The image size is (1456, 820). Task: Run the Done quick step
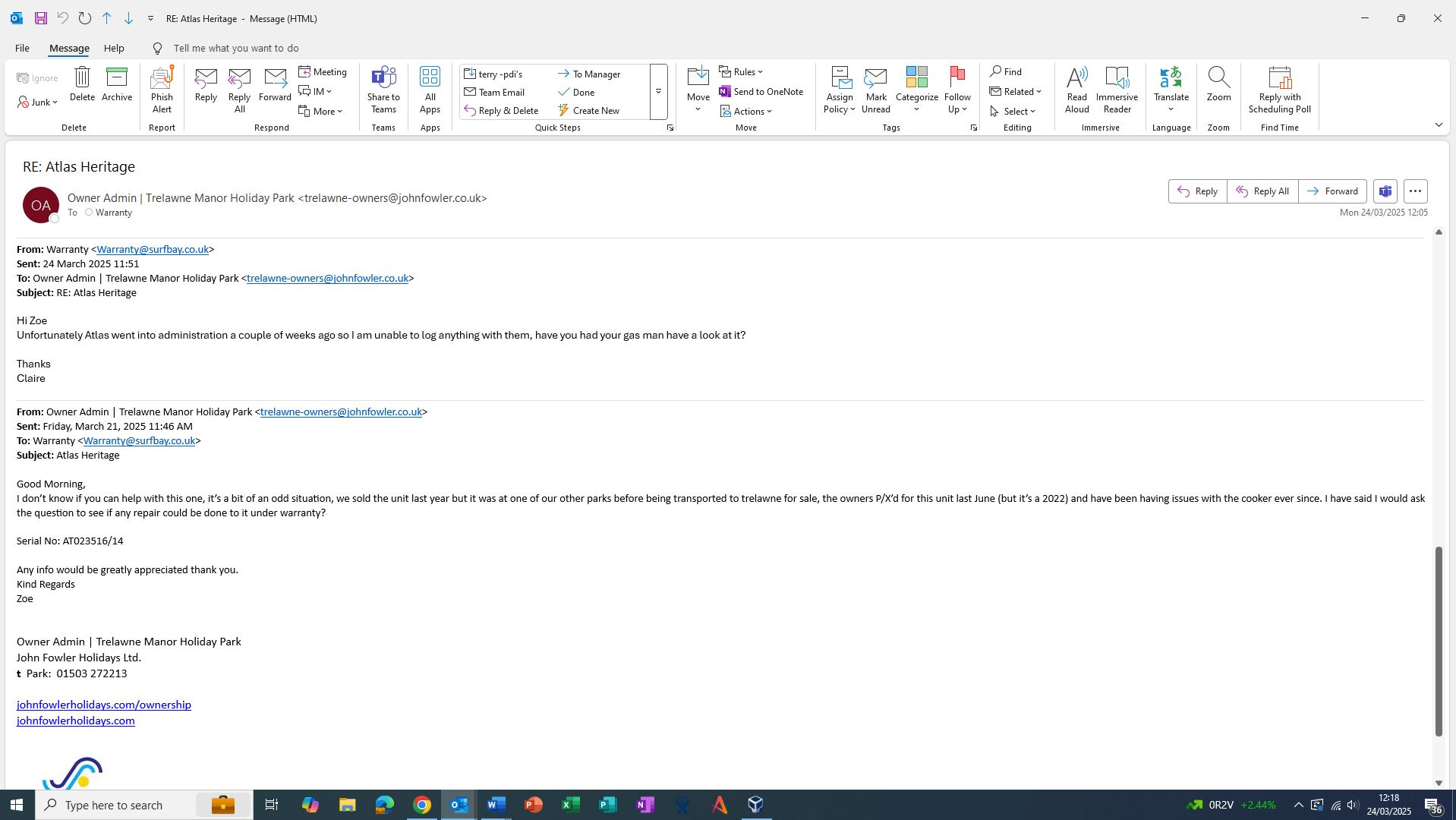coord(576,92)
